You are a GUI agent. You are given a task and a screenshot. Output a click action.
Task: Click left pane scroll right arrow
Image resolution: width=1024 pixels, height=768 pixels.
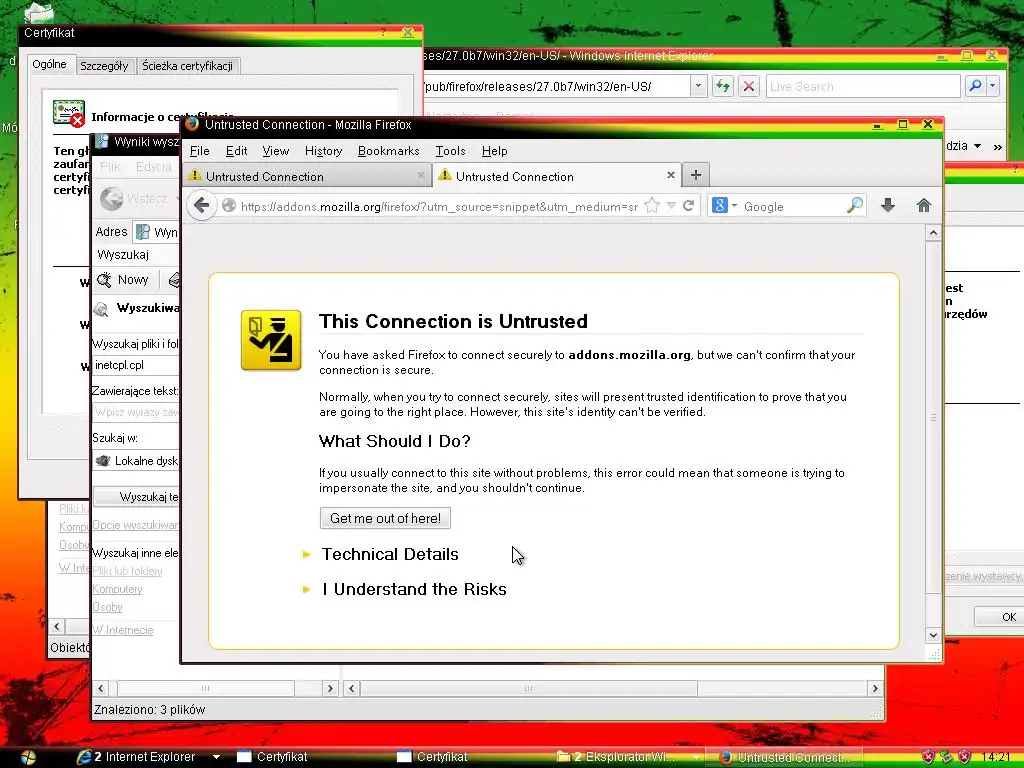pyautogui.click(x=330, y=688)
